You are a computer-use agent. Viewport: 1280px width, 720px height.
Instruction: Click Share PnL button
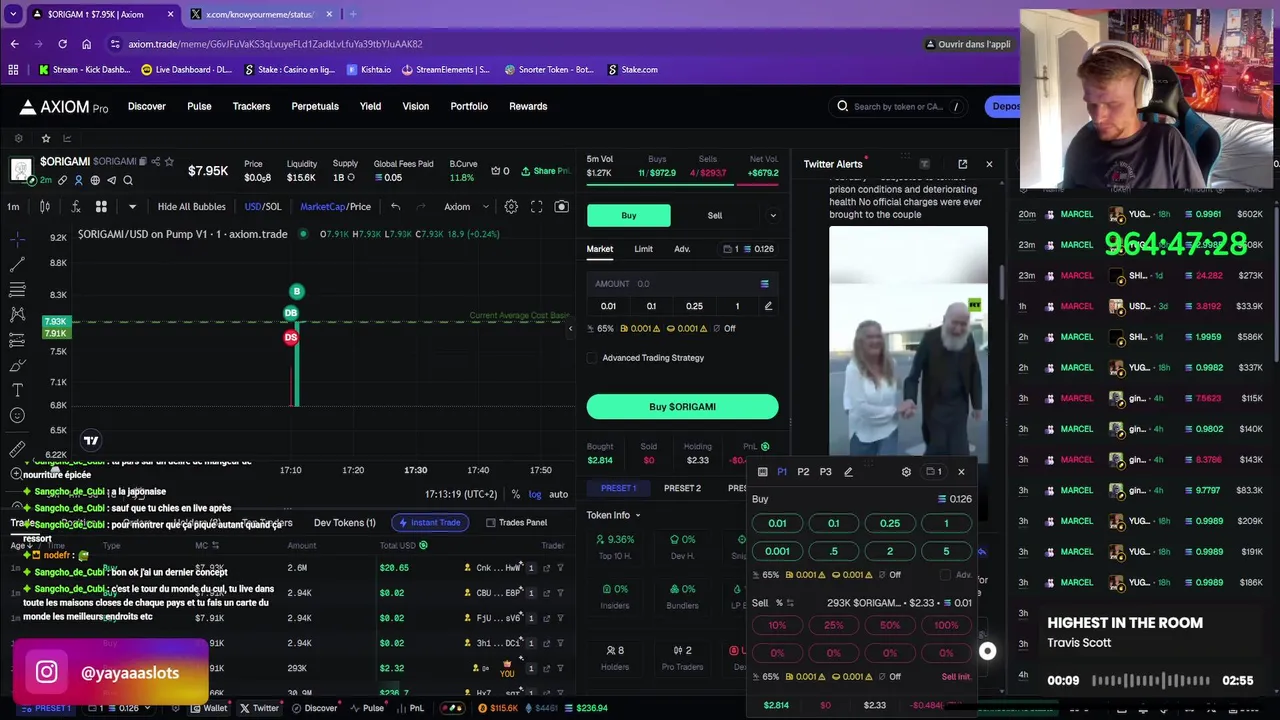[545, 171]
